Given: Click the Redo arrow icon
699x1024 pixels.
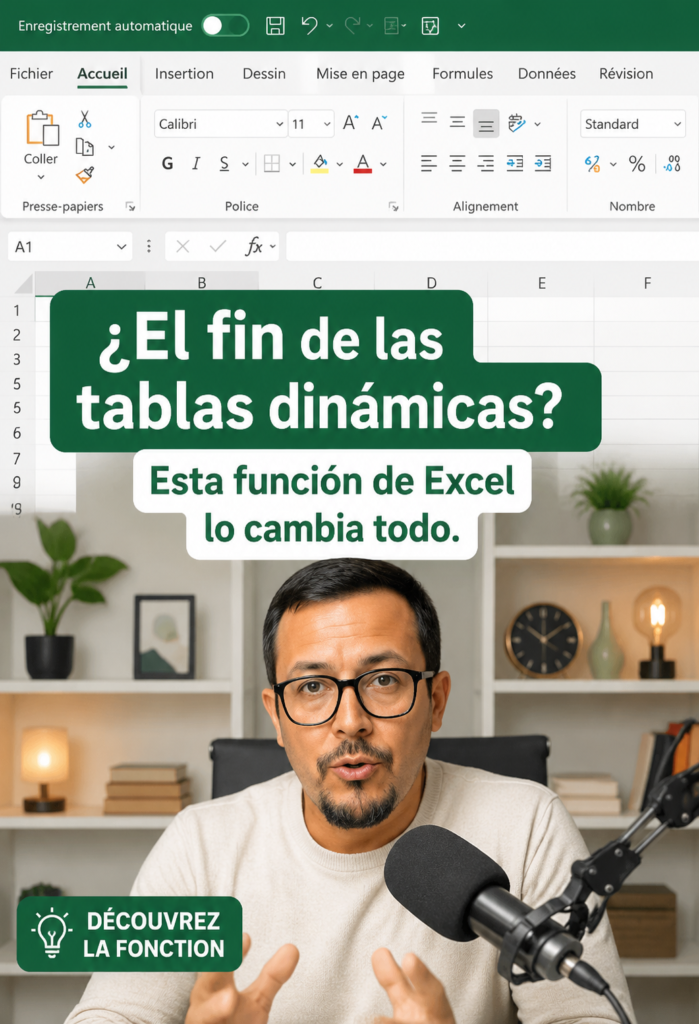Looking at the screenshot, I should tap(352, 25).
